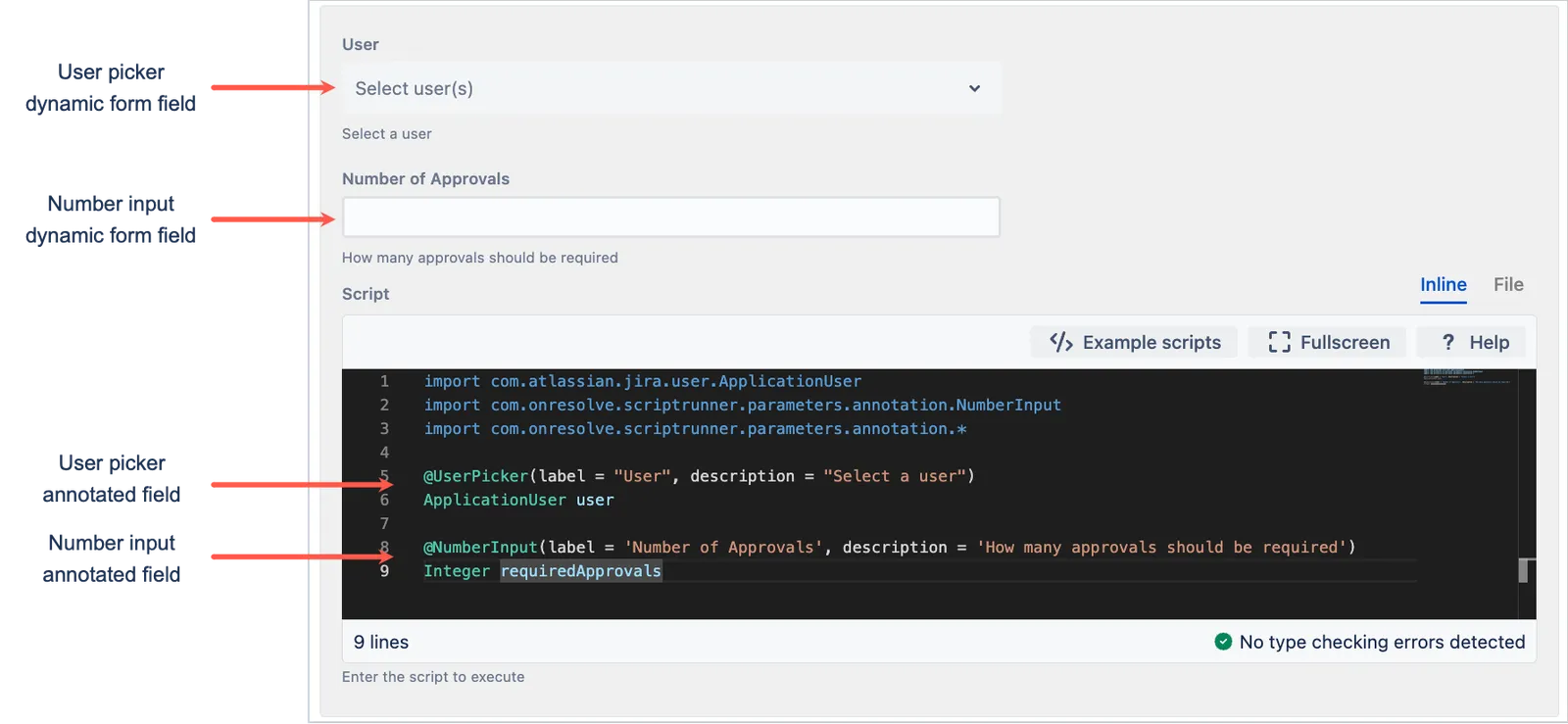This screenshot has height=724, width=1568.
Task: Click 'requiredApprovals' variable in line 9
Action: click(581, 571)
